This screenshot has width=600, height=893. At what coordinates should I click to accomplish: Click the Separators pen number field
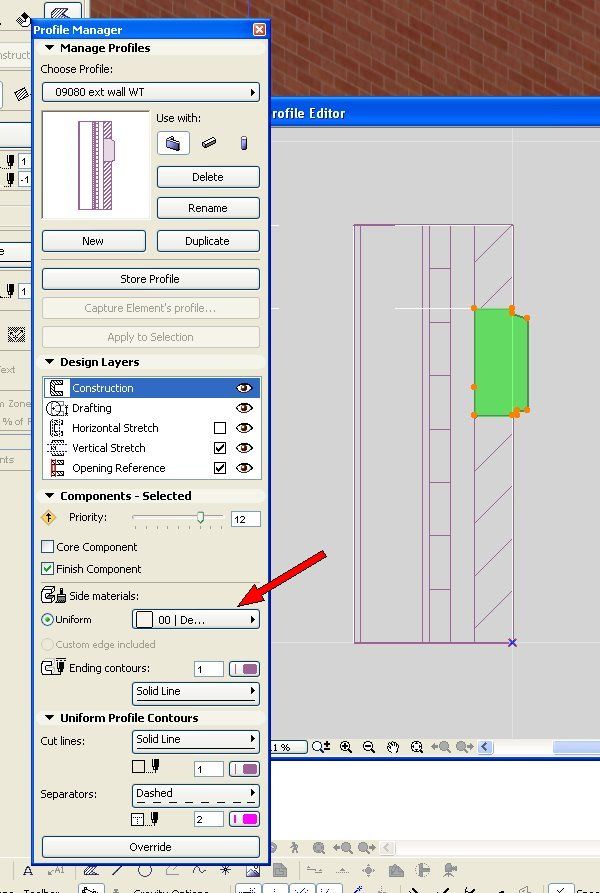(208, 820)
